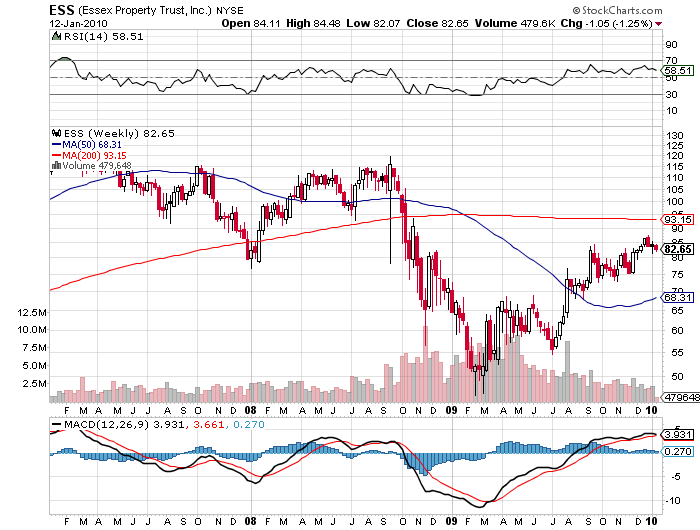Click the MACD(12,26,9) legend label
700x530 pixels.
tap(106, 425)
